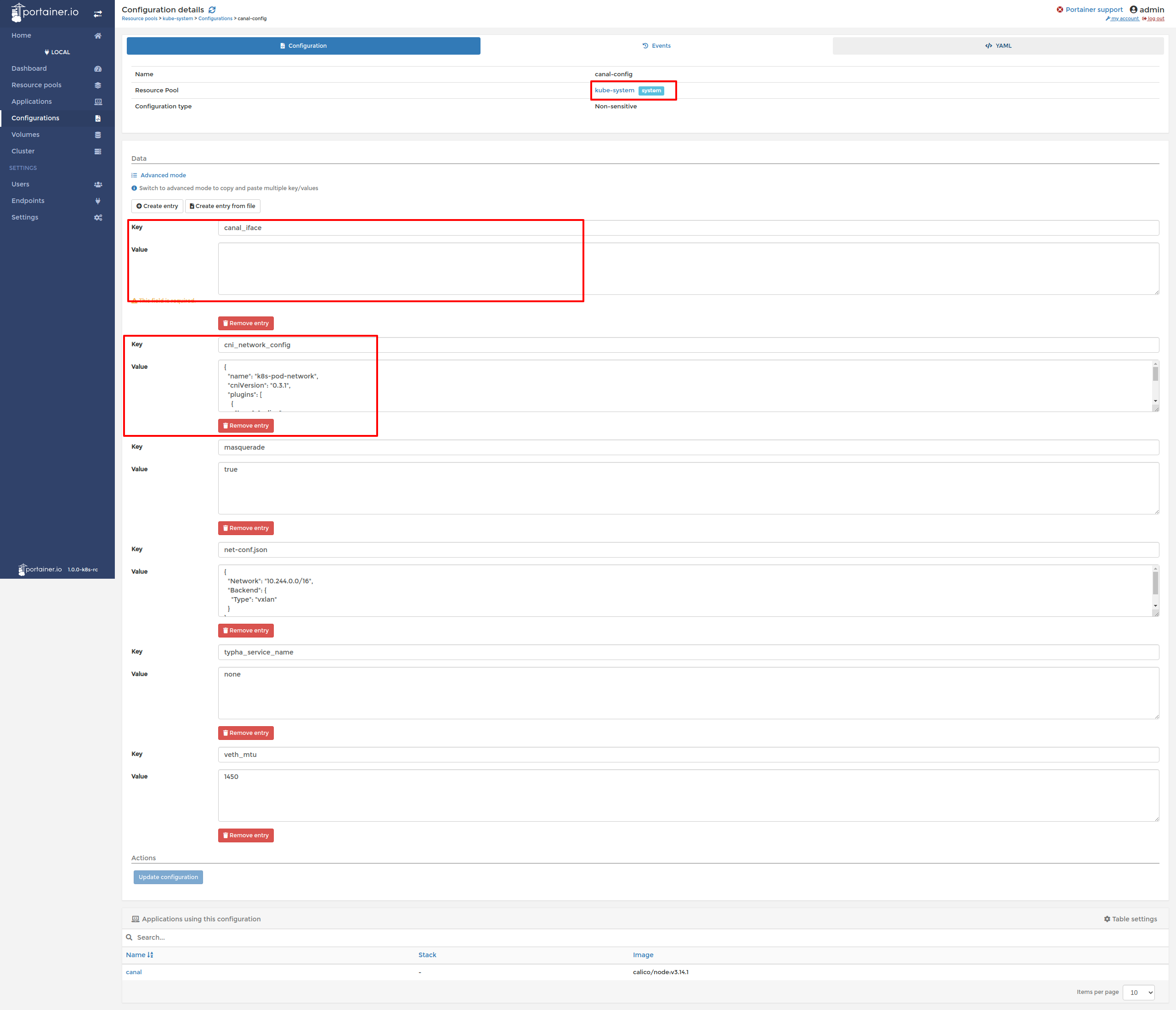Click the Home house icon
This screenshot has width=1176, height=1010.
click(98, 36)
